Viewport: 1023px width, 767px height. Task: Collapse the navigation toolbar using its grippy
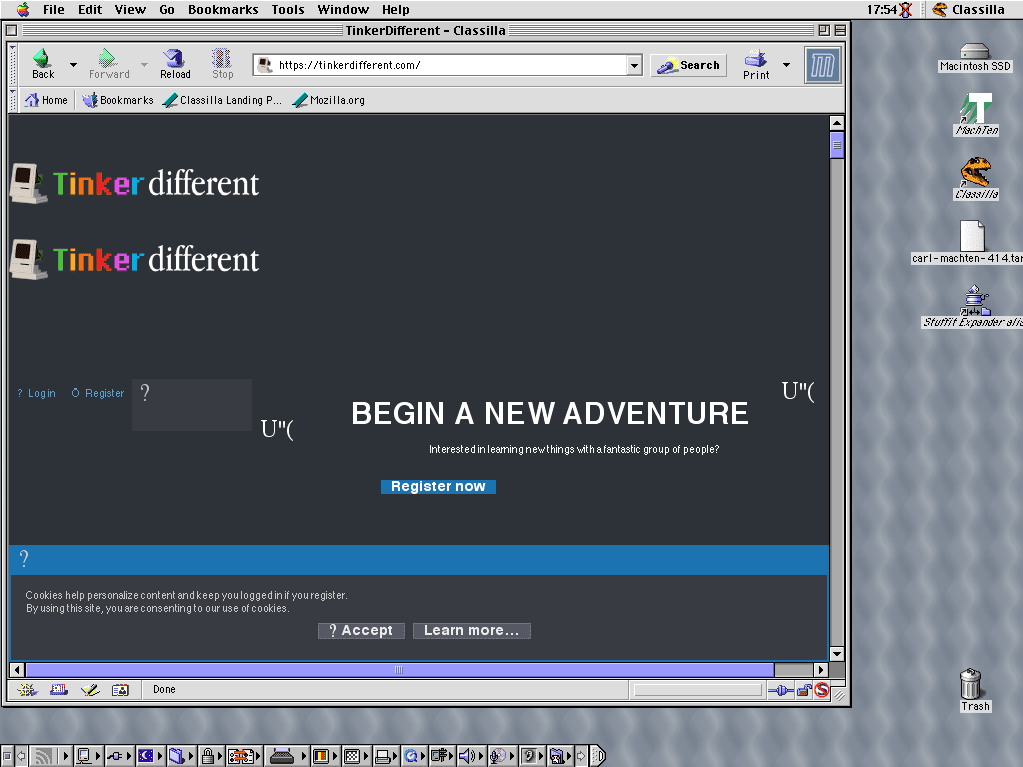click(x=12, y=65)
